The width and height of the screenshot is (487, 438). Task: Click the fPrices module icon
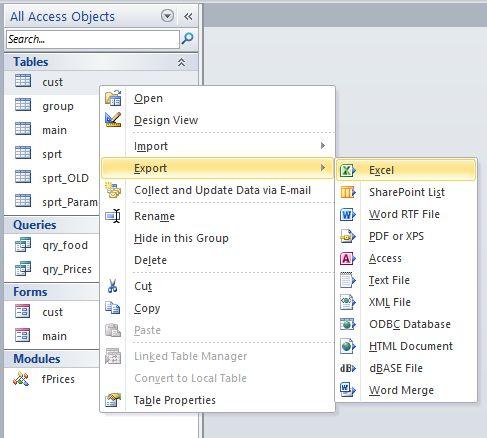pyautogui.click(x=21, y=379)
